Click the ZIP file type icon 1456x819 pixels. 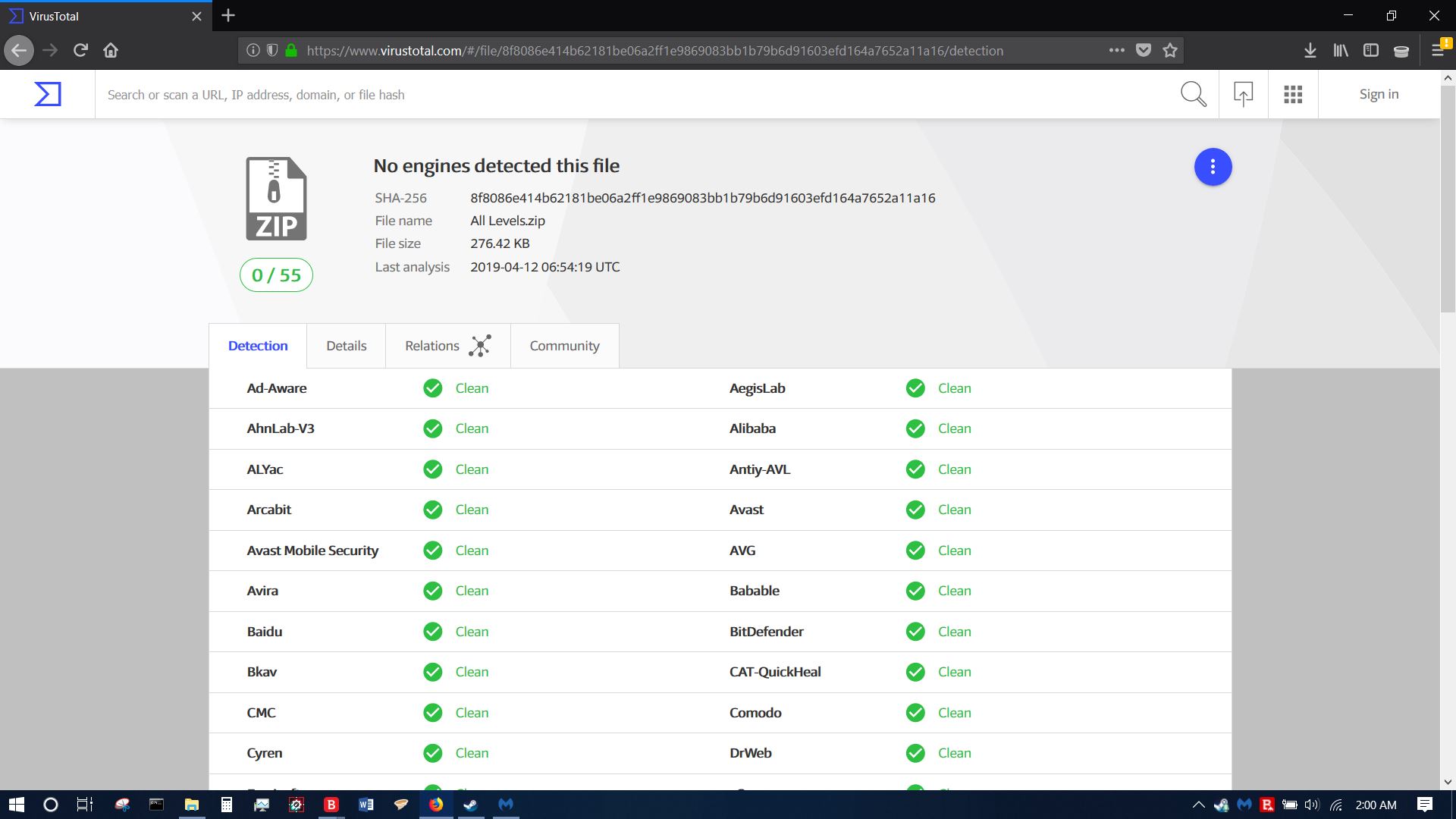pyautogui.click(x=276, y=199)
